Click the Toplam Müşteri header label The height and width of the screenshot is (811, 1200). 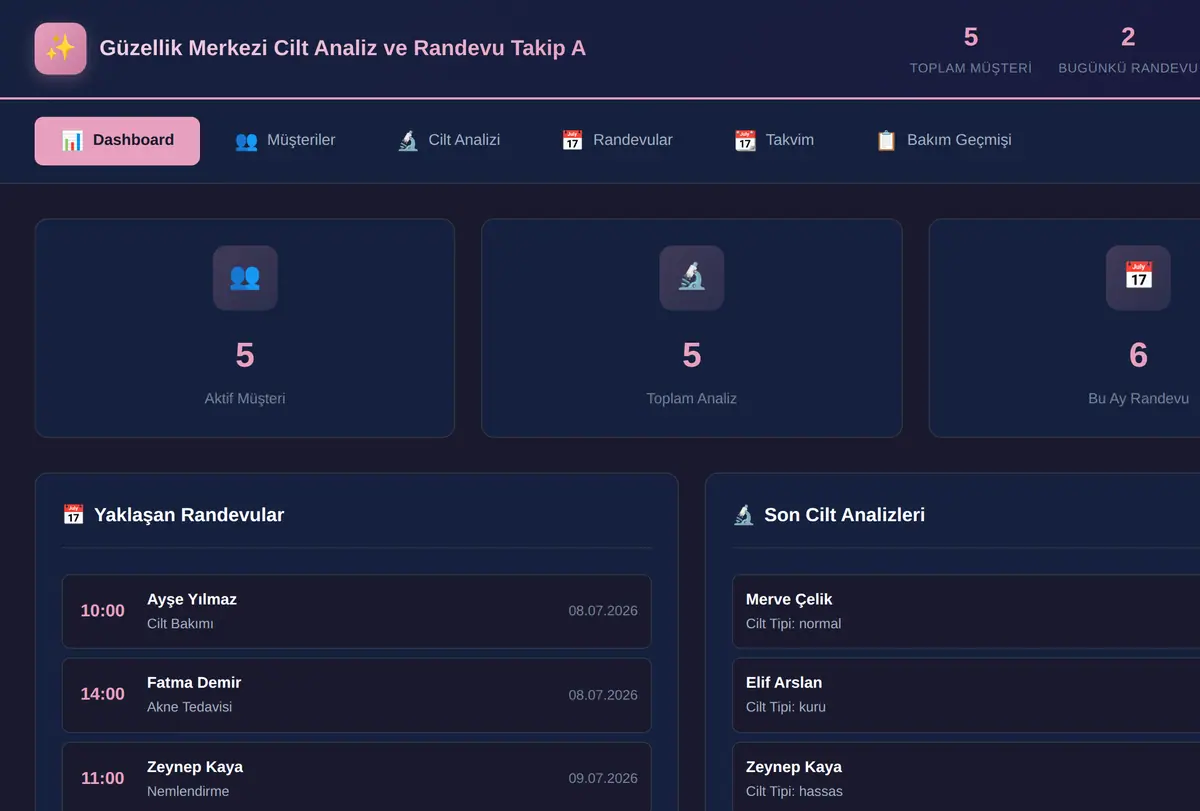coord(970,68)
